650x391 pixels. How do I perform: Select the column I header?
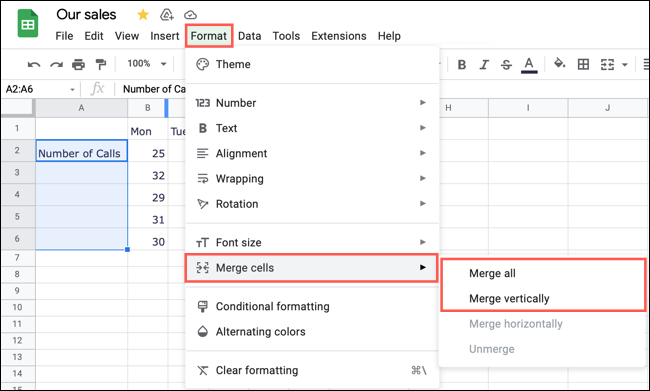click(528, 108)
